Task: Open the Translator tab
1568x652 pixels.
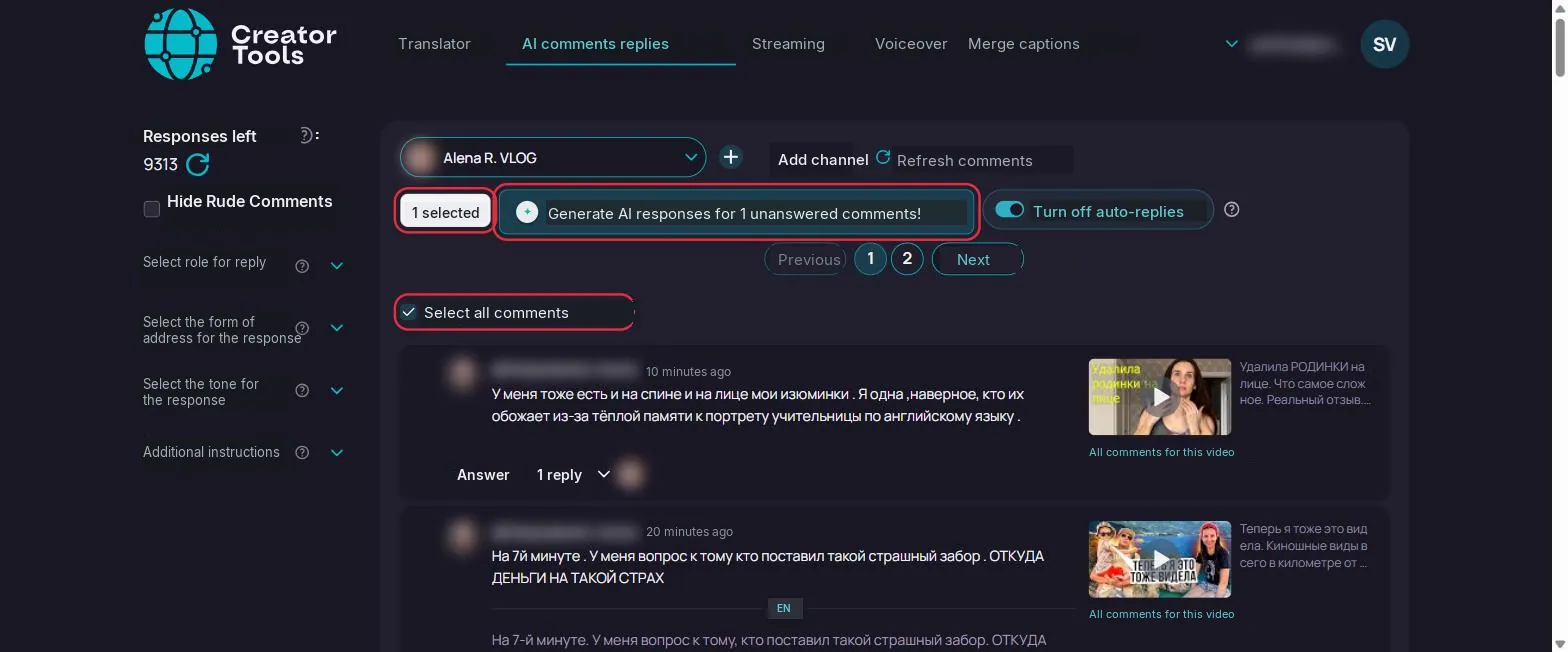Action: click(x=434, y=44)
